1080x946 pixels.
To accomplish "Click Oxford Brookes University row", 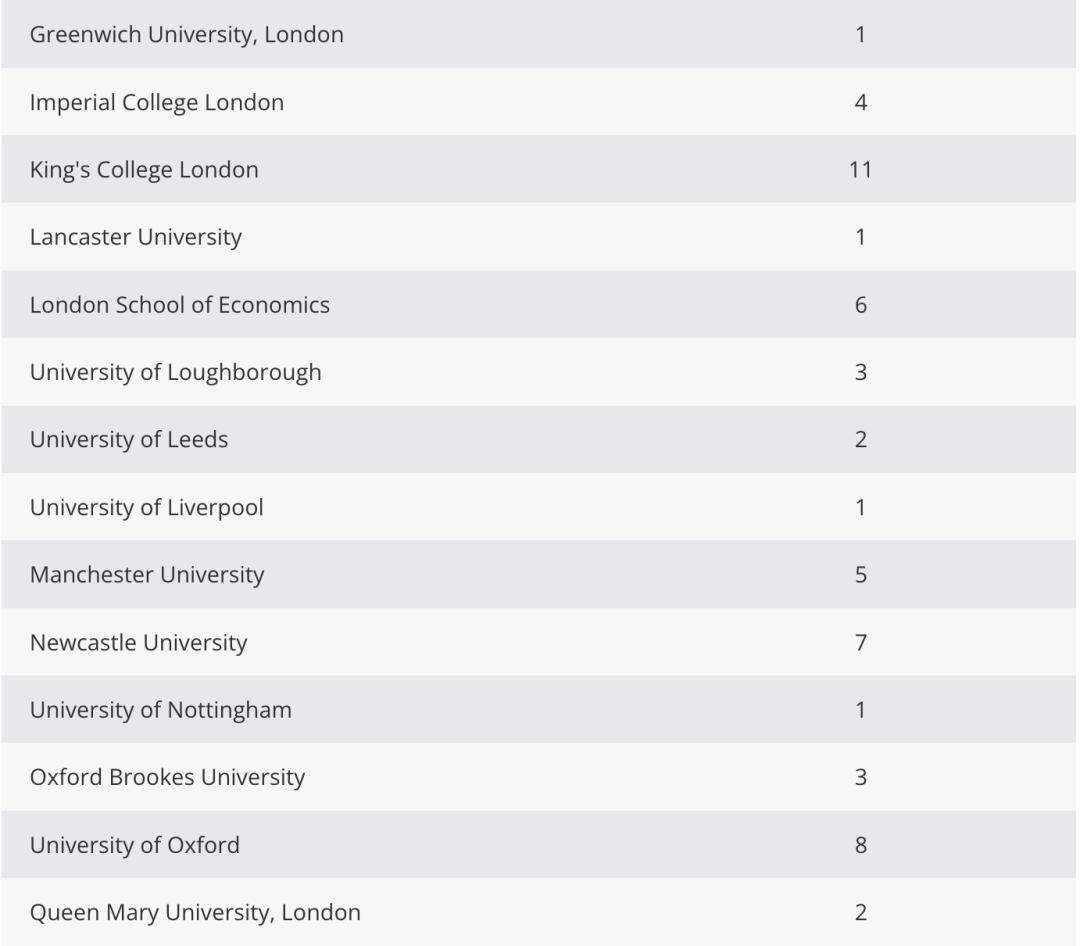I will (x=167, y=777).
